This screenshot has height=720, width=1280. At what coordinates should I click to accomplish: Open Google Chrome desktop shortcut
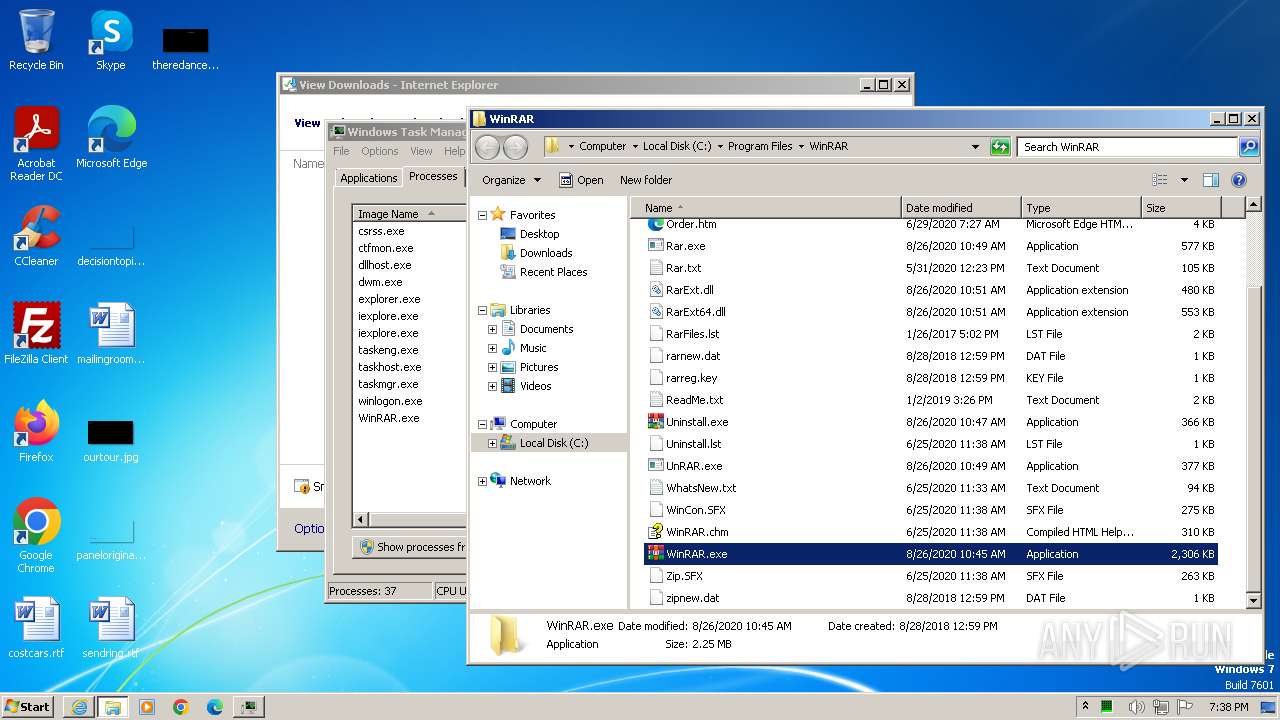coord(36,536)
